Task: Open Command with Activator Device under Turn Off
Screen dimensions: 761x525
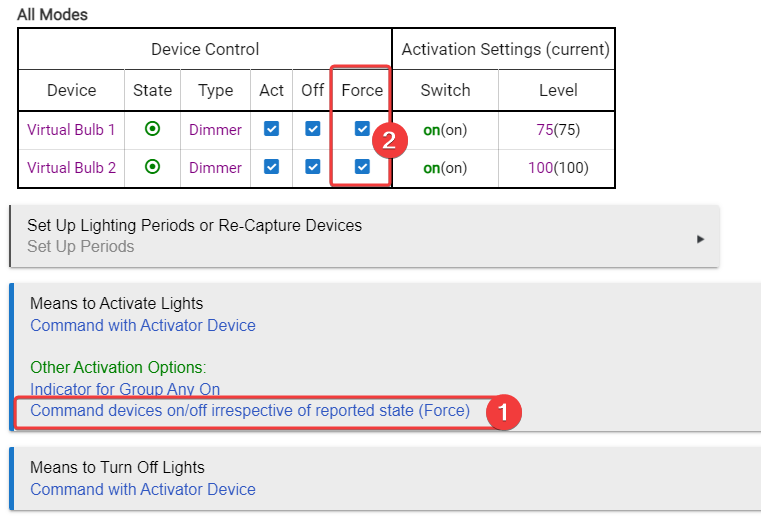Action: tap(143, 489)
